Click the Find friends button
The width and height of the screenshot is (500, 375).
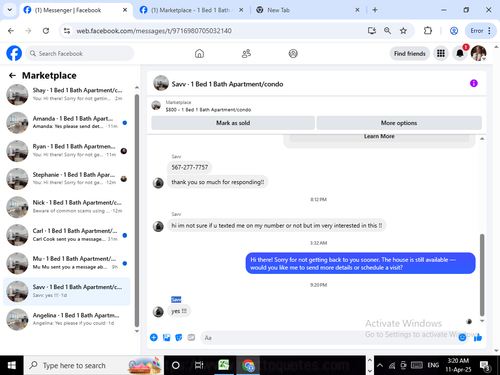click(x=410, y=53)
